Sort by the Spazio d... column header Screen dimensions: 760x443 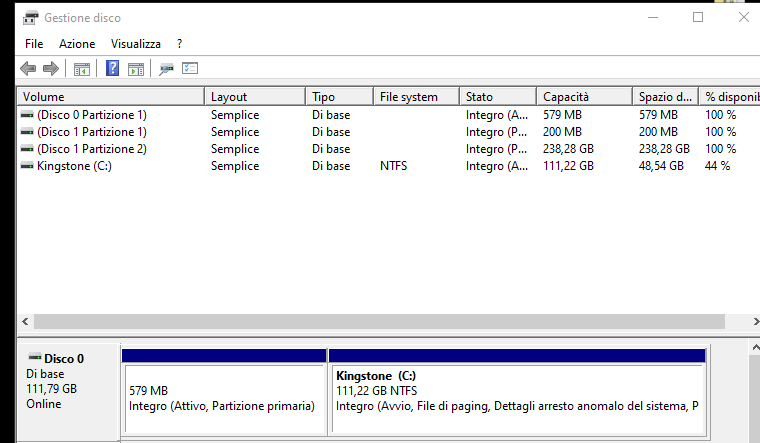(x=665, y=96)
